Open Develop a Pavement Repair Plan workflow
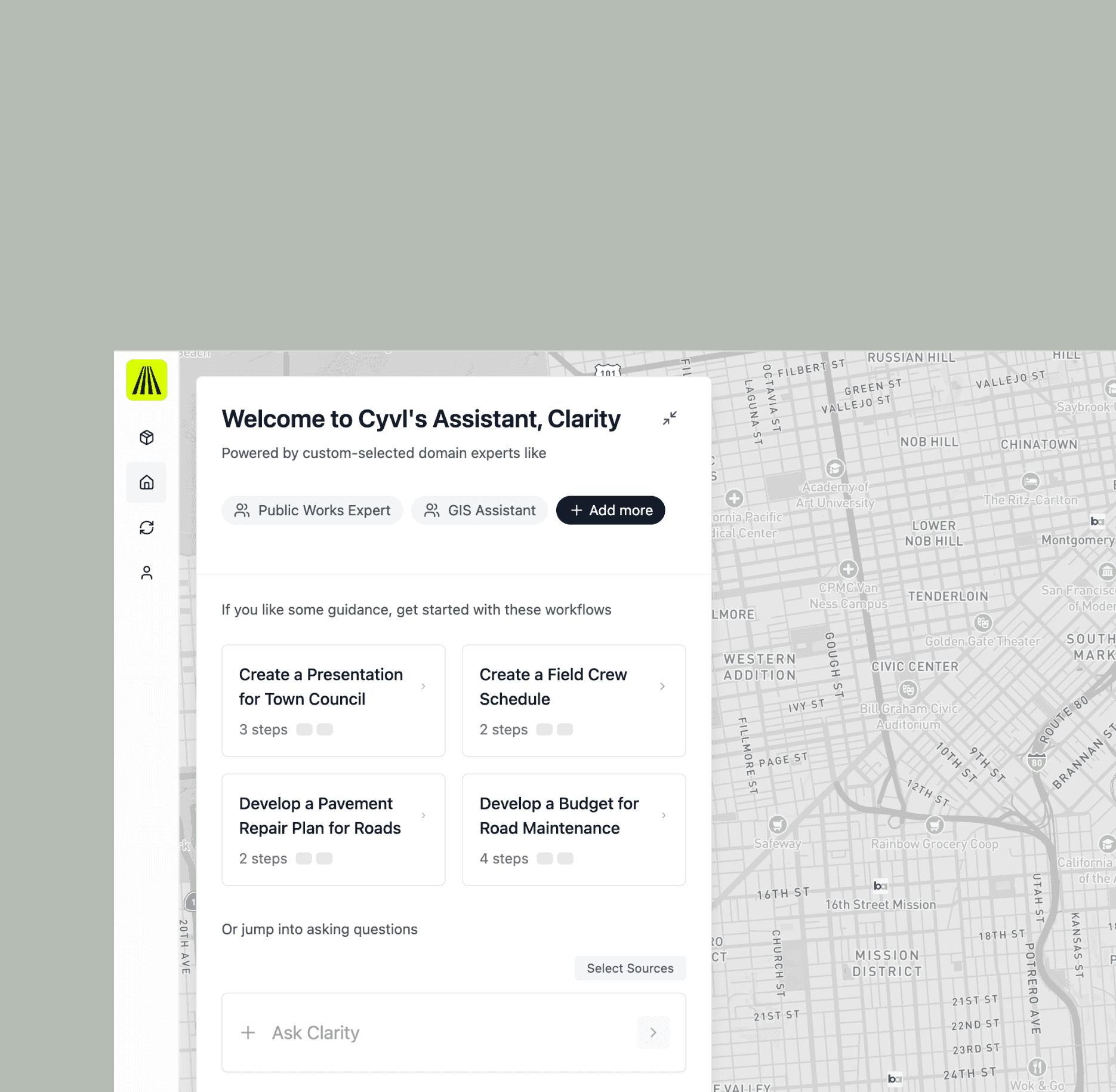Image resolution: width=1116 pixels, height=1092 pixels. click(334, 829)
